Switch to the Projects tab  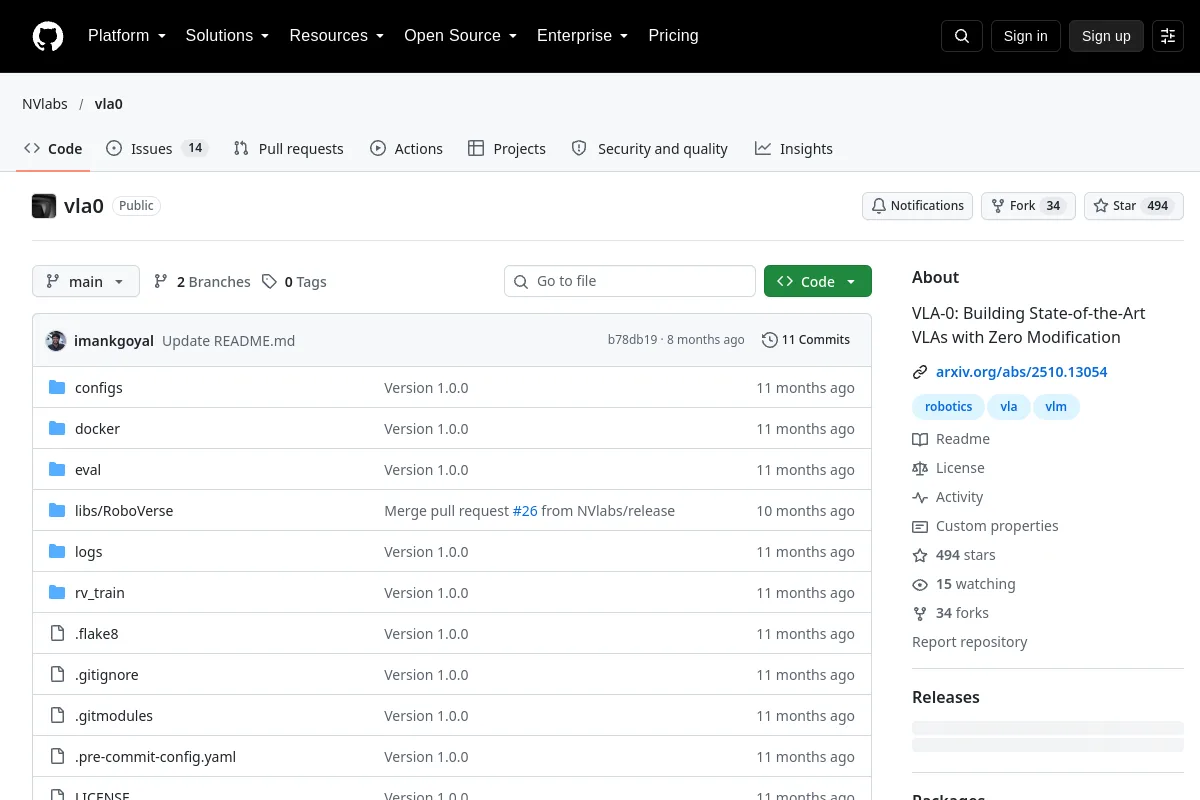click(507, 149)
